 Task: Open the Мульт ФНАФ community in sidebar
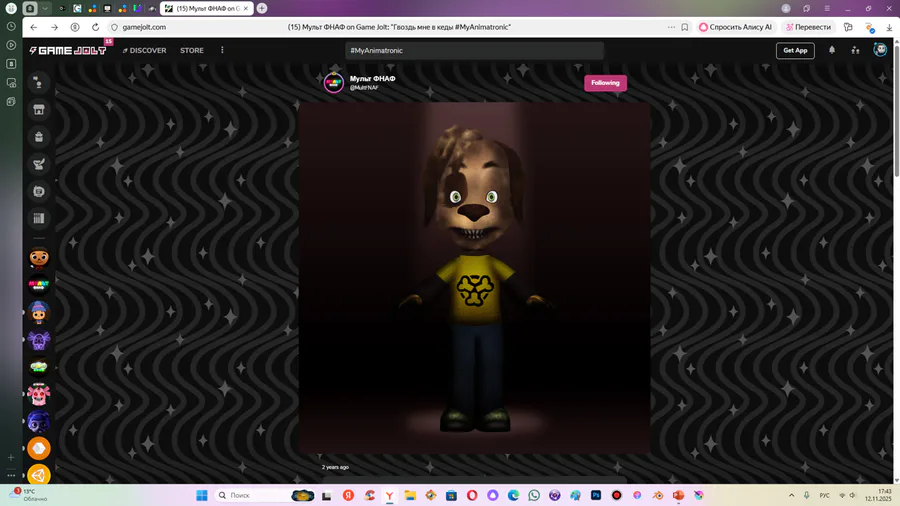pyautogui.click(x=38, y=285)
